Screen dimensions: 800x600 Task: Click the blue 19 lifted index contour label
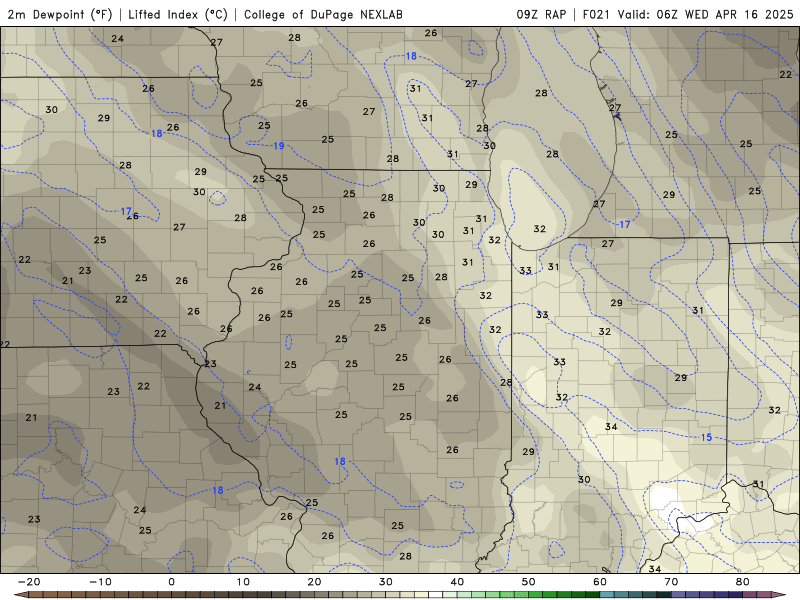click(x=279, y=146)
